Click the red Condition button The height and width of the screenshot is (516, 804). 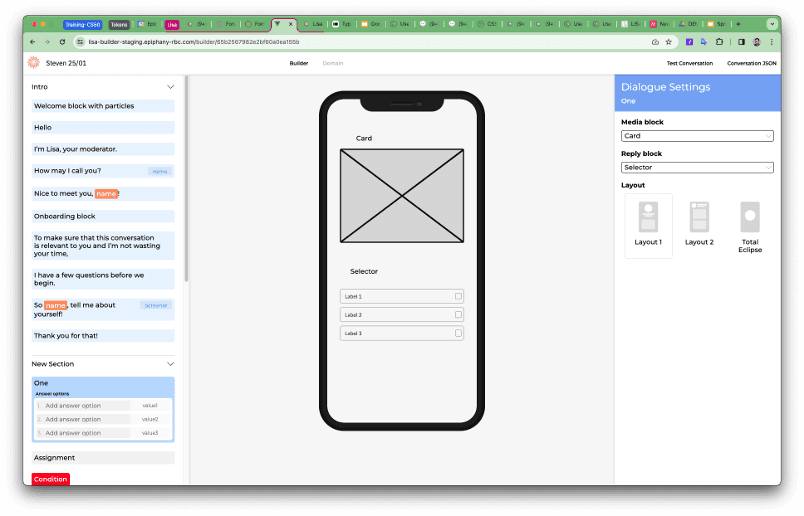click(x=50, y=479)
